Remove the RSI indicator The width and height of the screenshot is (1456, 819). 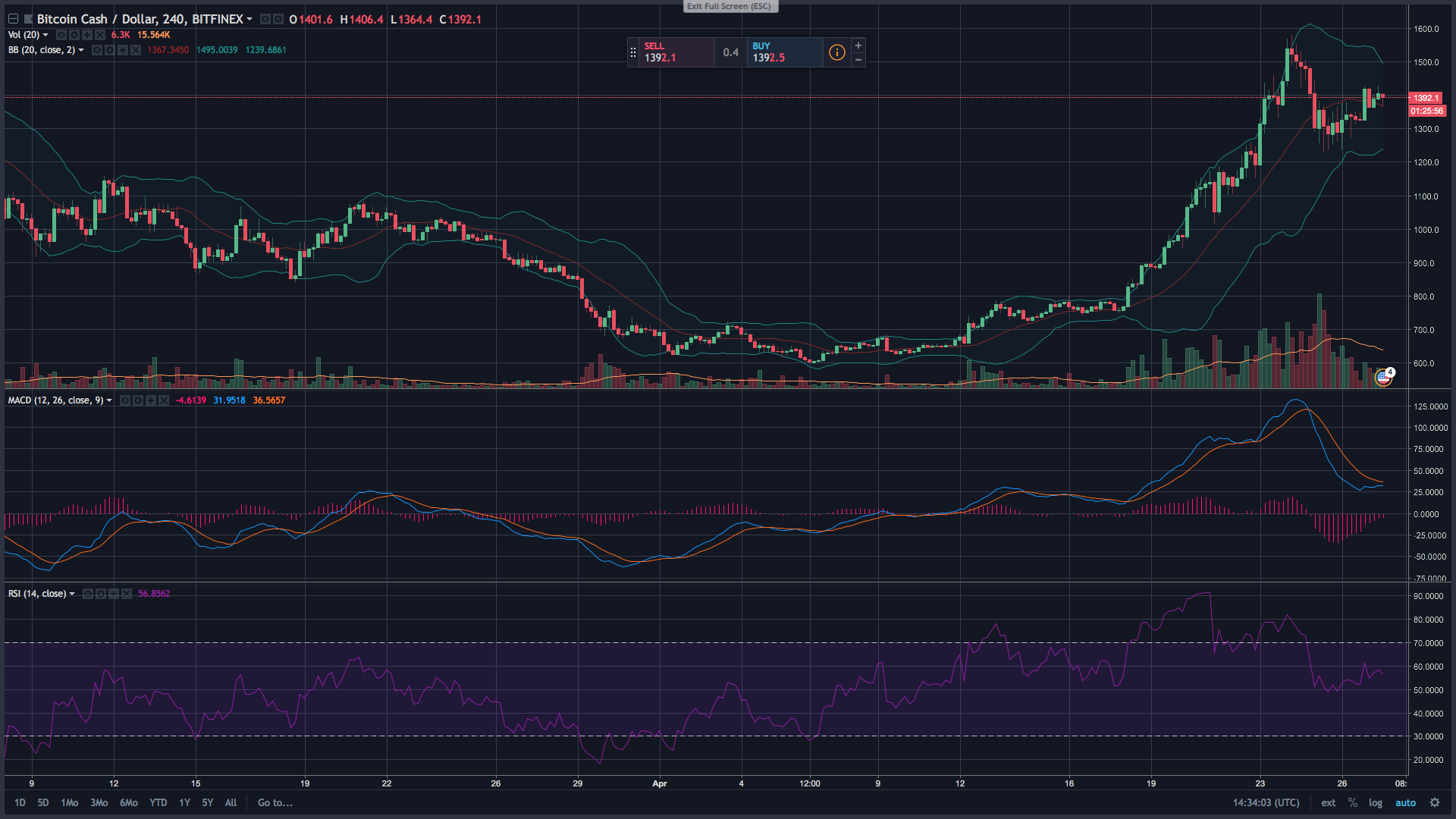pyautogui.click(x=127, y=594)
